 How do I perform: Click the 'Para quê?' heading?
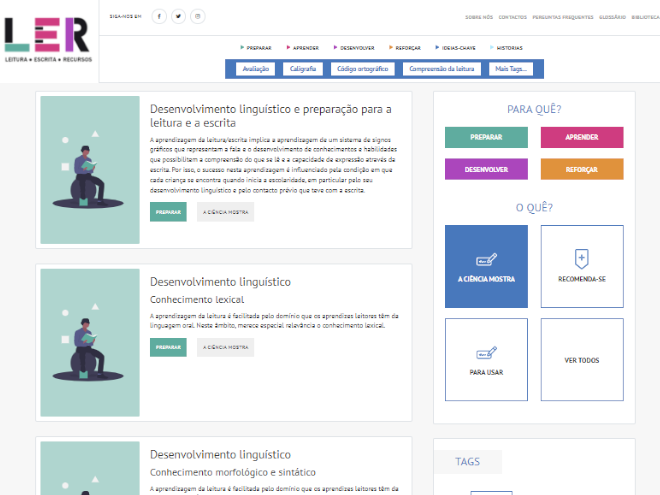534,109
